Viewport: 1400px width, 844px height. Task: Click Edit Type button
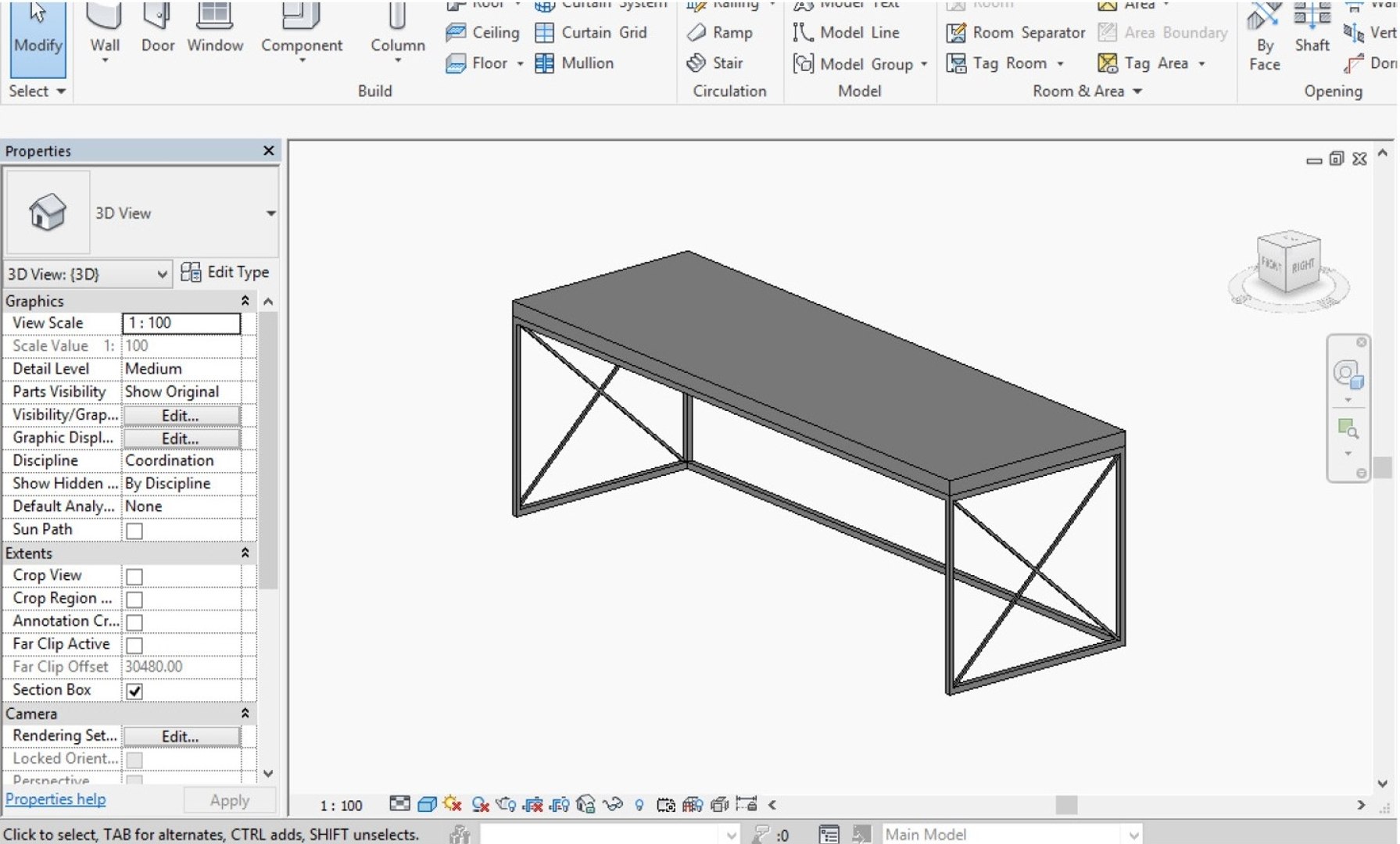[x=224, y=272]
